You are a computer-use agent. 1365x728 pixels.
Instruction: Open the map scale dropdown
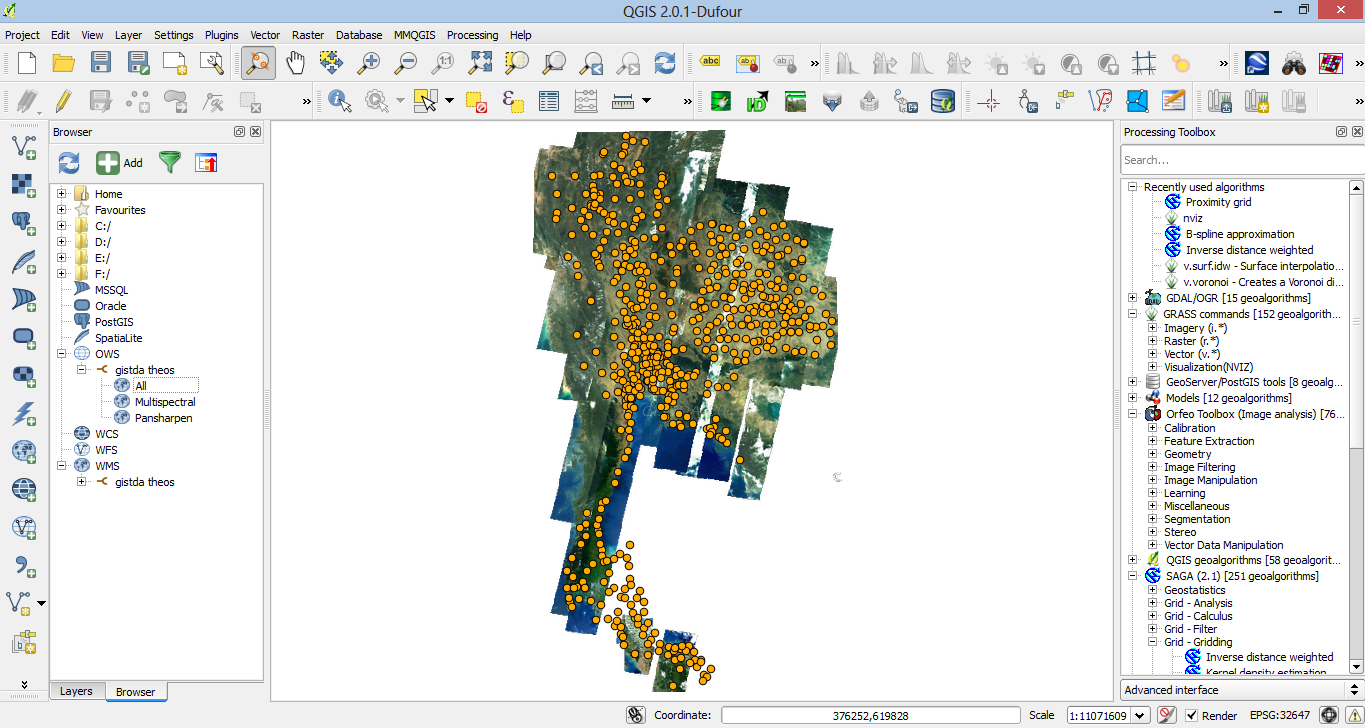[1141, 715]
